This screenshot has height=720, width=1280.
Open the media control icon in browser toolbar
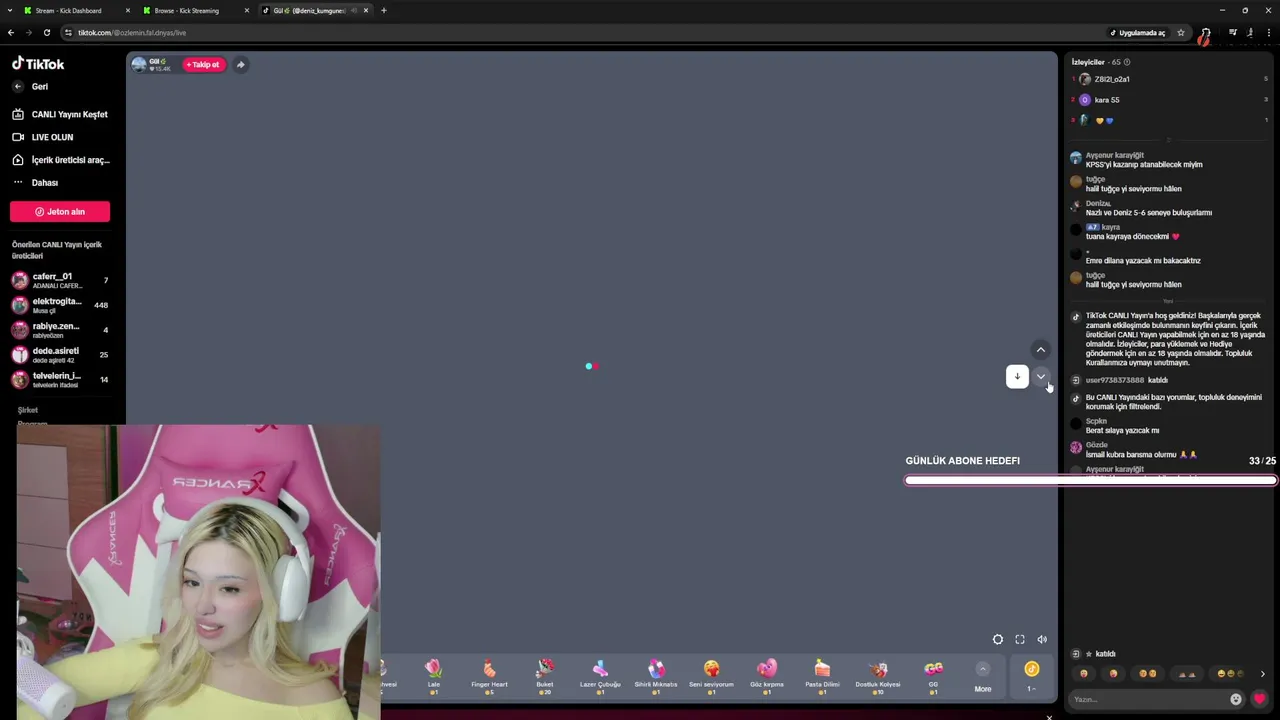[1233, 32]
